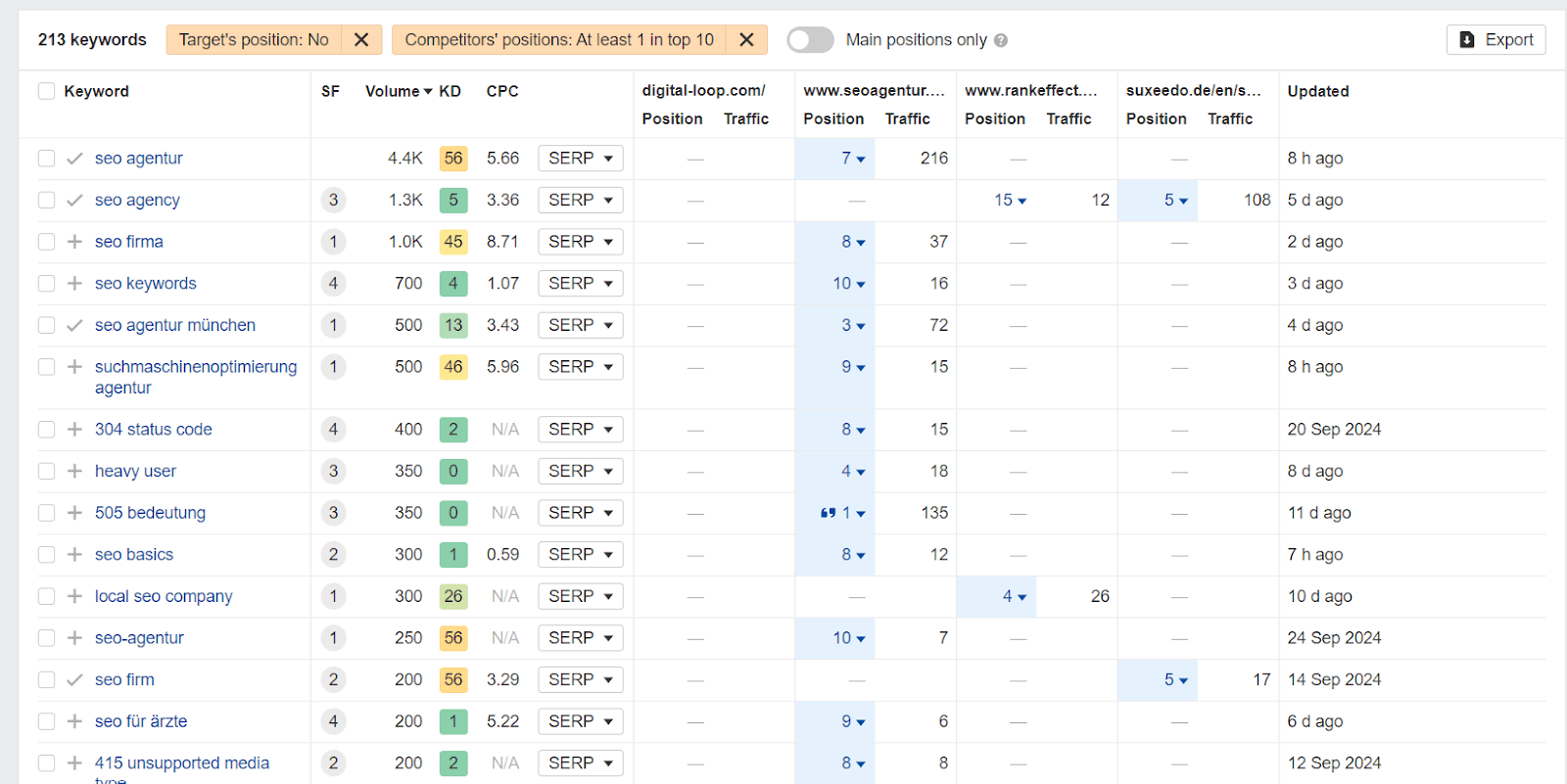Open the seo keywords keyword link
The width and height of the screenshot is (1567, 784).
[146, 284]
